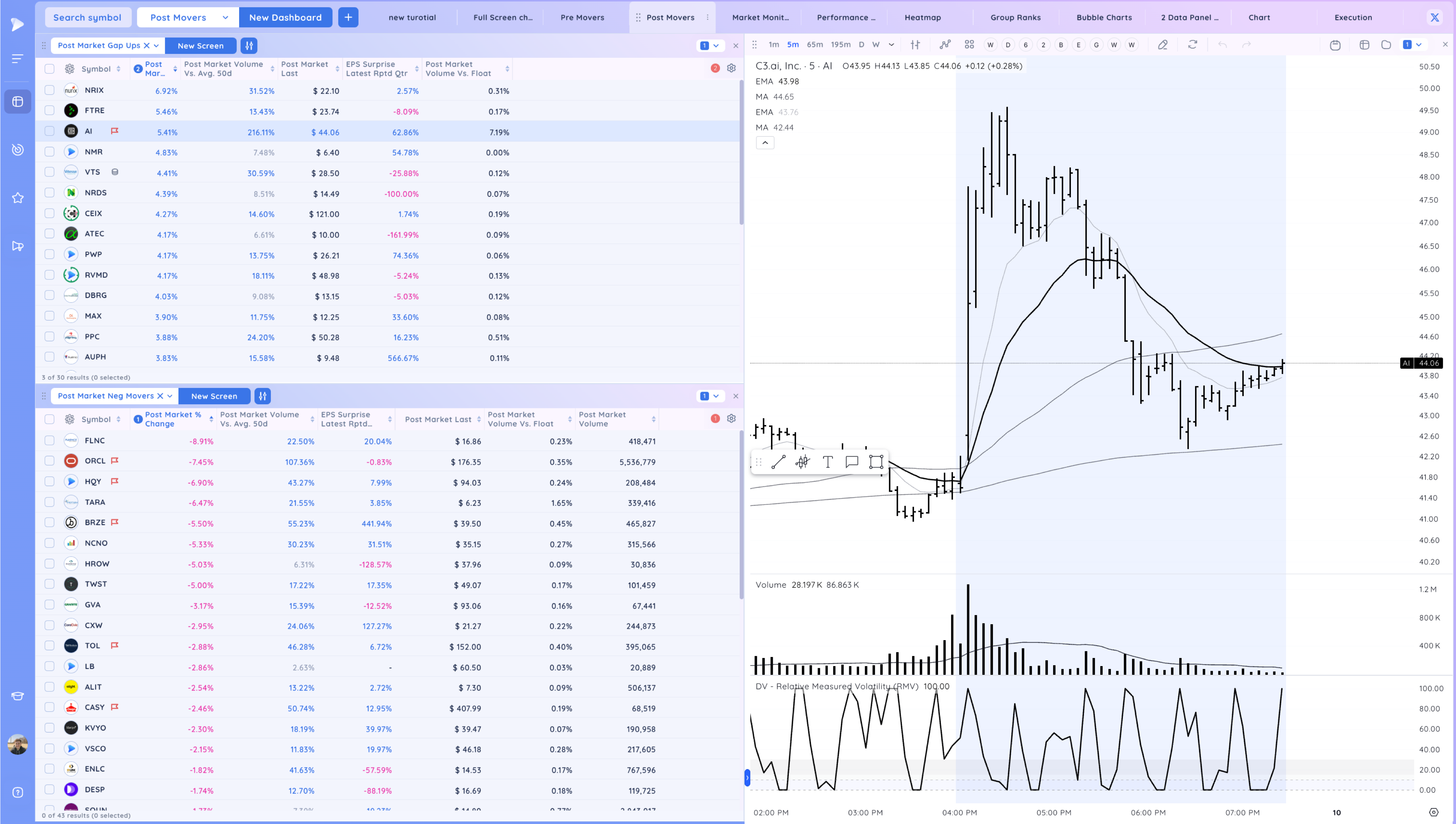
Task: Select the text annotation tool
Action: (827, 462)
